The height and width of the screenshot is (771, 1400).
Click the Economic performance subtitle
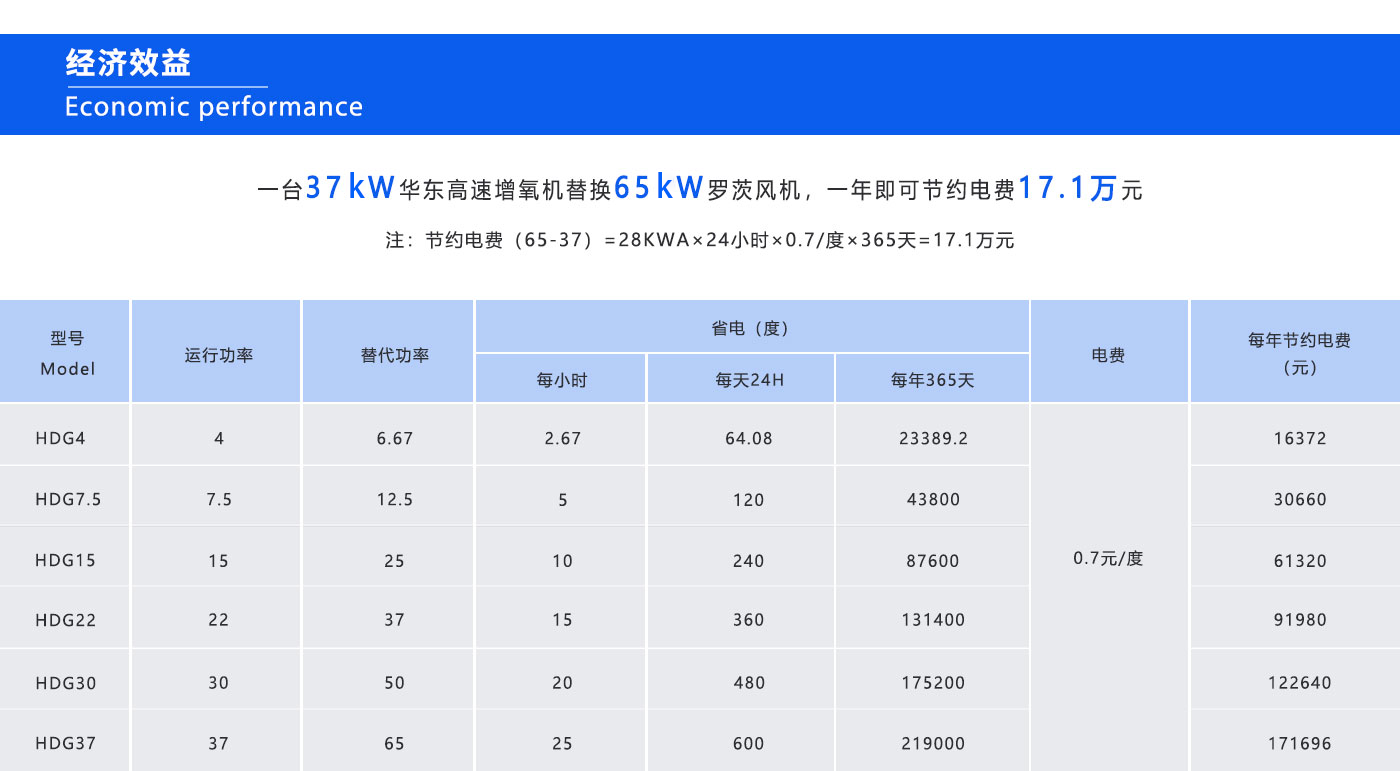(x=213, y=107)
